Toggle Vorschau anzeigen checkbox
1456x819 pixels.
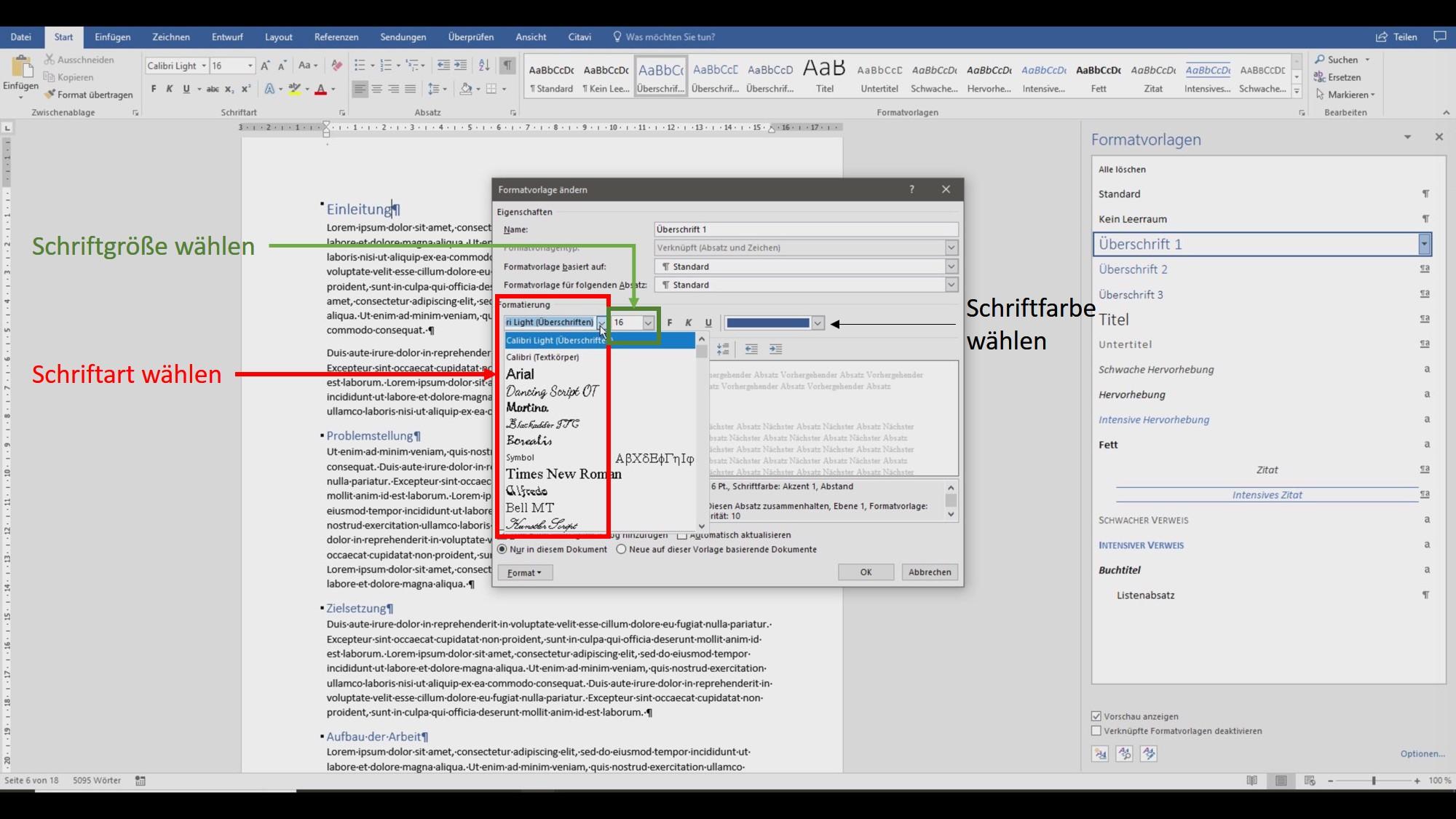pos(1096,716)
